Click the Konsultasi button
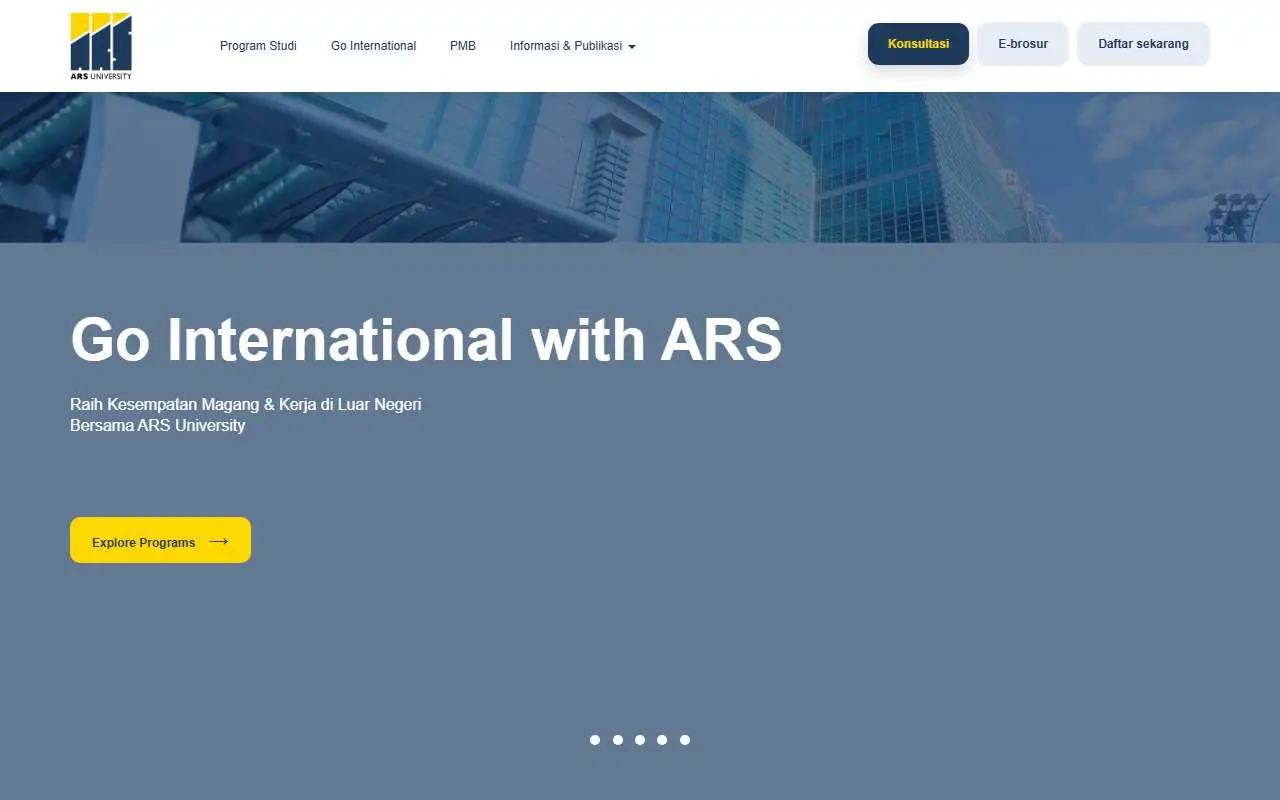 (918, 44)
